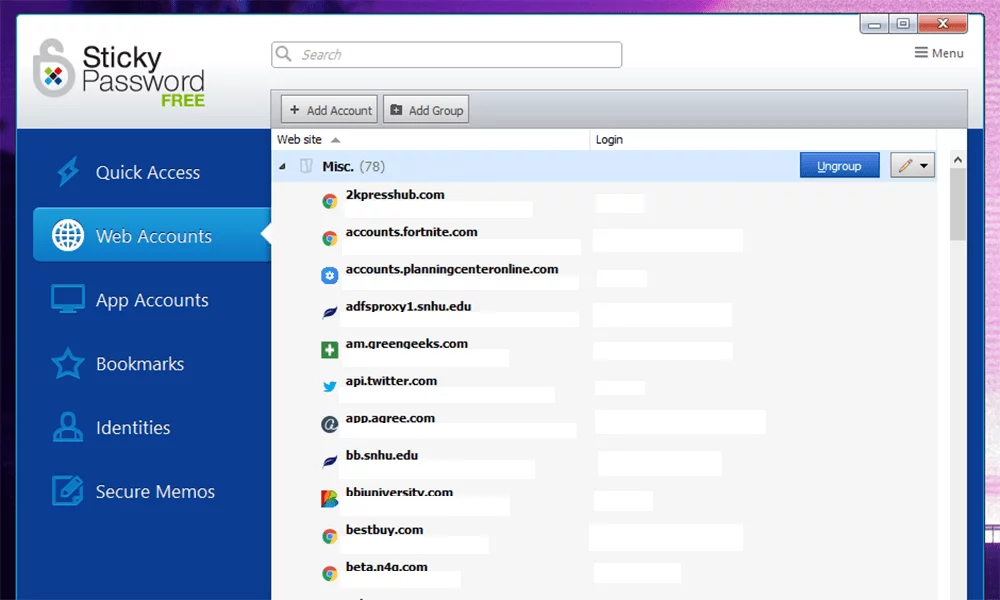The width and height of the screenshot is (1000, 600).
Task: Click the App Accounts monitor icon
Action: (x=68, y=300)
